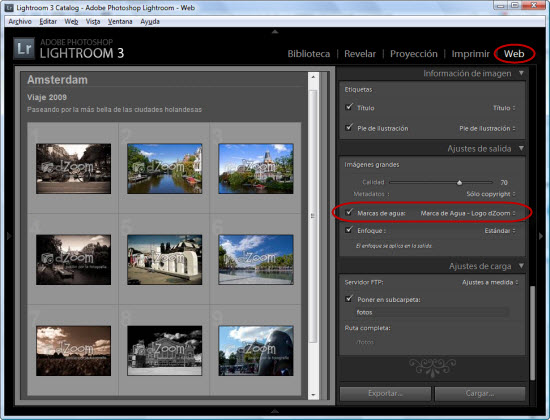The width and height of the screenshot is (550, 420).
Task: Collapse the Información de imagen panel
Action: 522,73
